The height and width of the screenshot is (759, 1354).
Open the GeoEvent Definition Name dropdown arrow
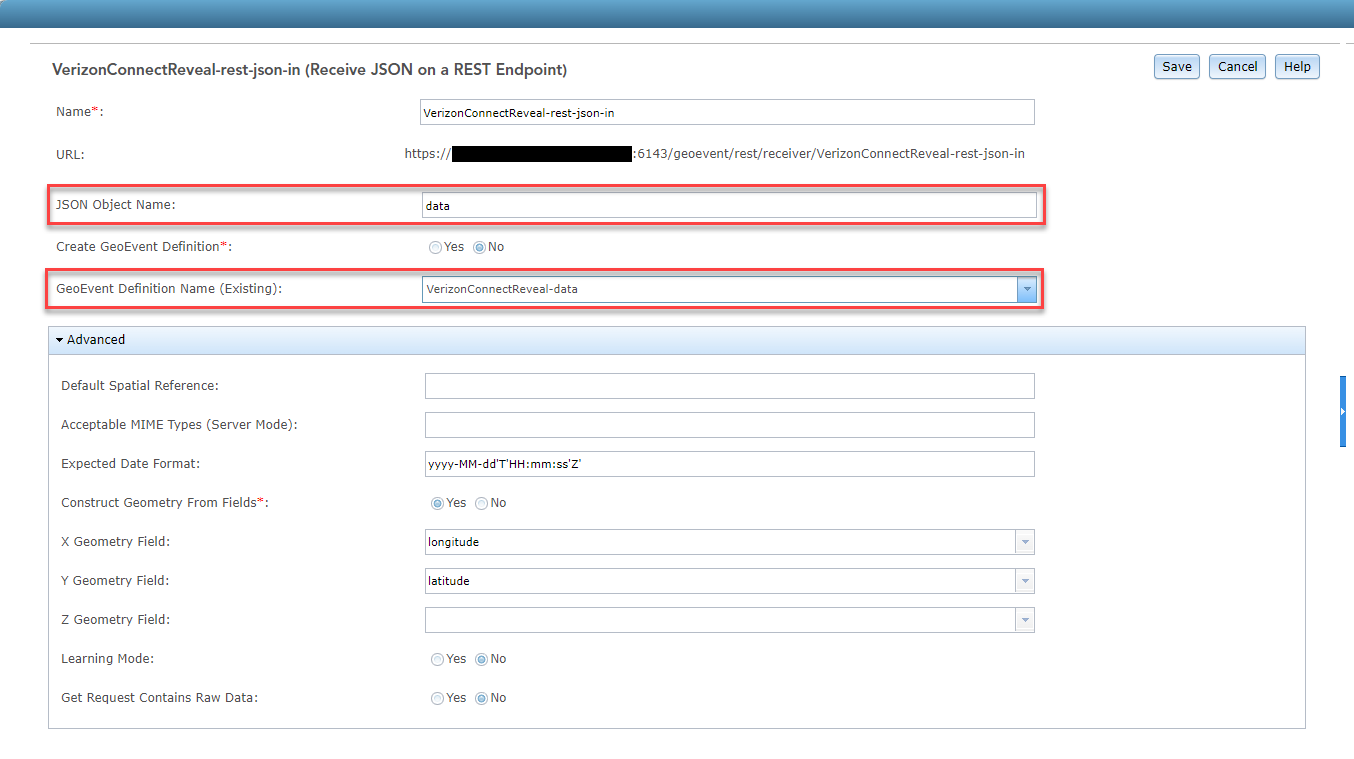point(1026,289)
